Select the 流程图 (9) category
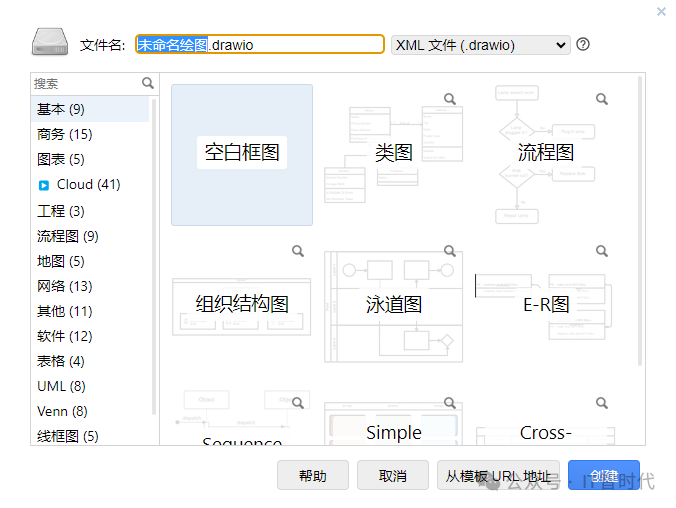Viewport: 676px width, 508px height. [91, 236]
